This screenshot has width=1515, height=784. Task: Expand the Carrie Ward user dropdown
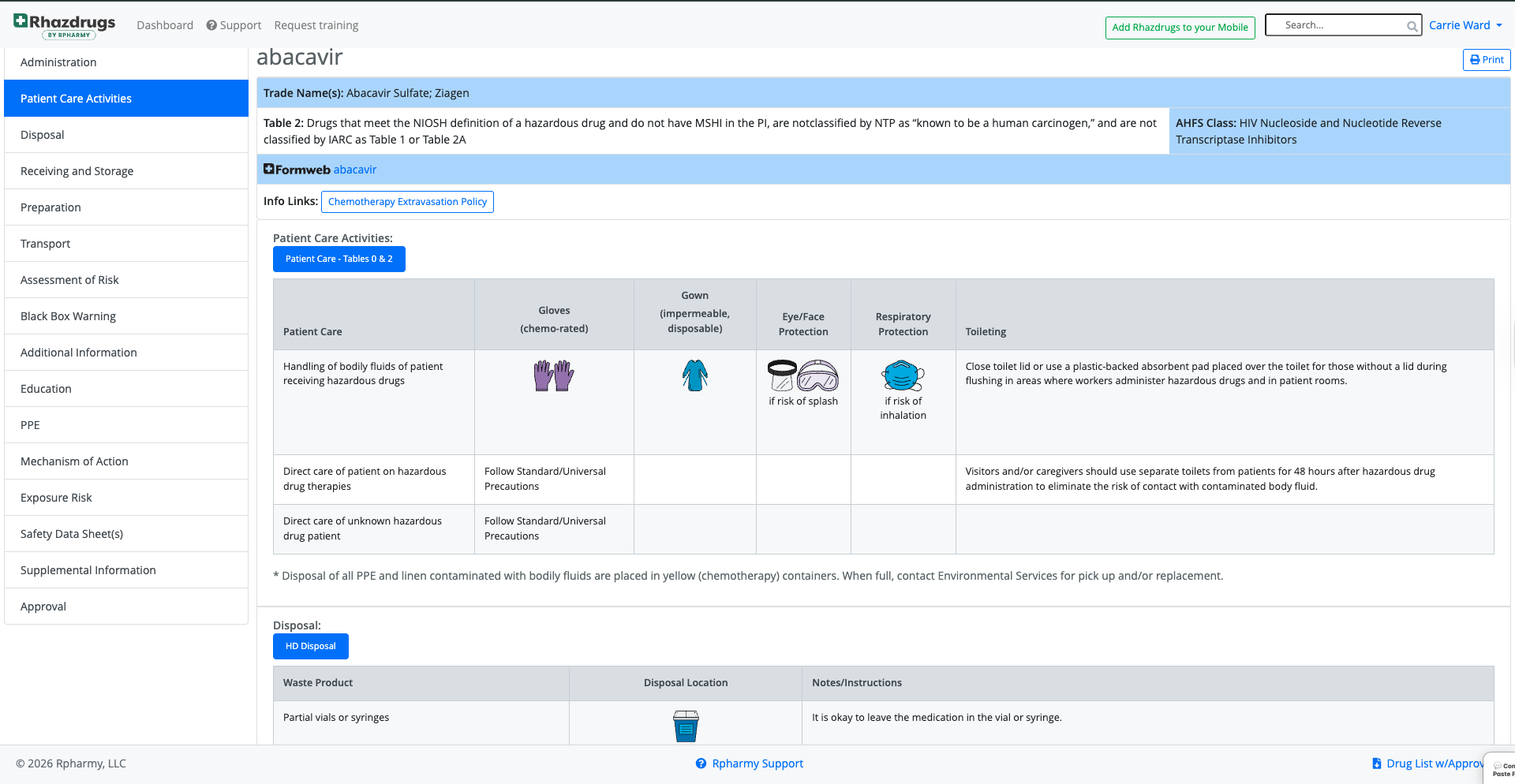[x=1465, y=25]
